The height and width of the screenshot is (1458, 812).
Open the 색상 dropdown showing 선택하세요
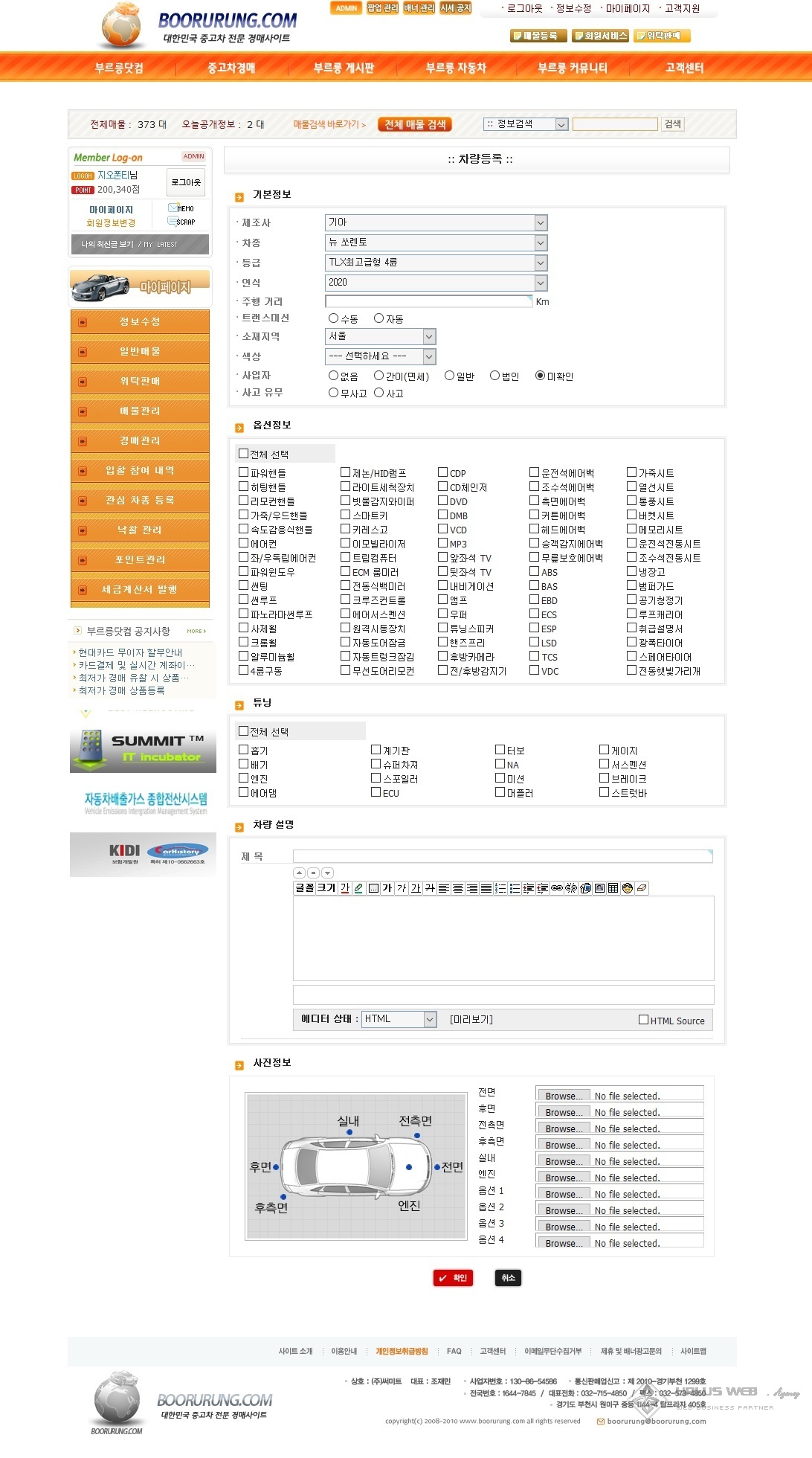click(381, 356)
